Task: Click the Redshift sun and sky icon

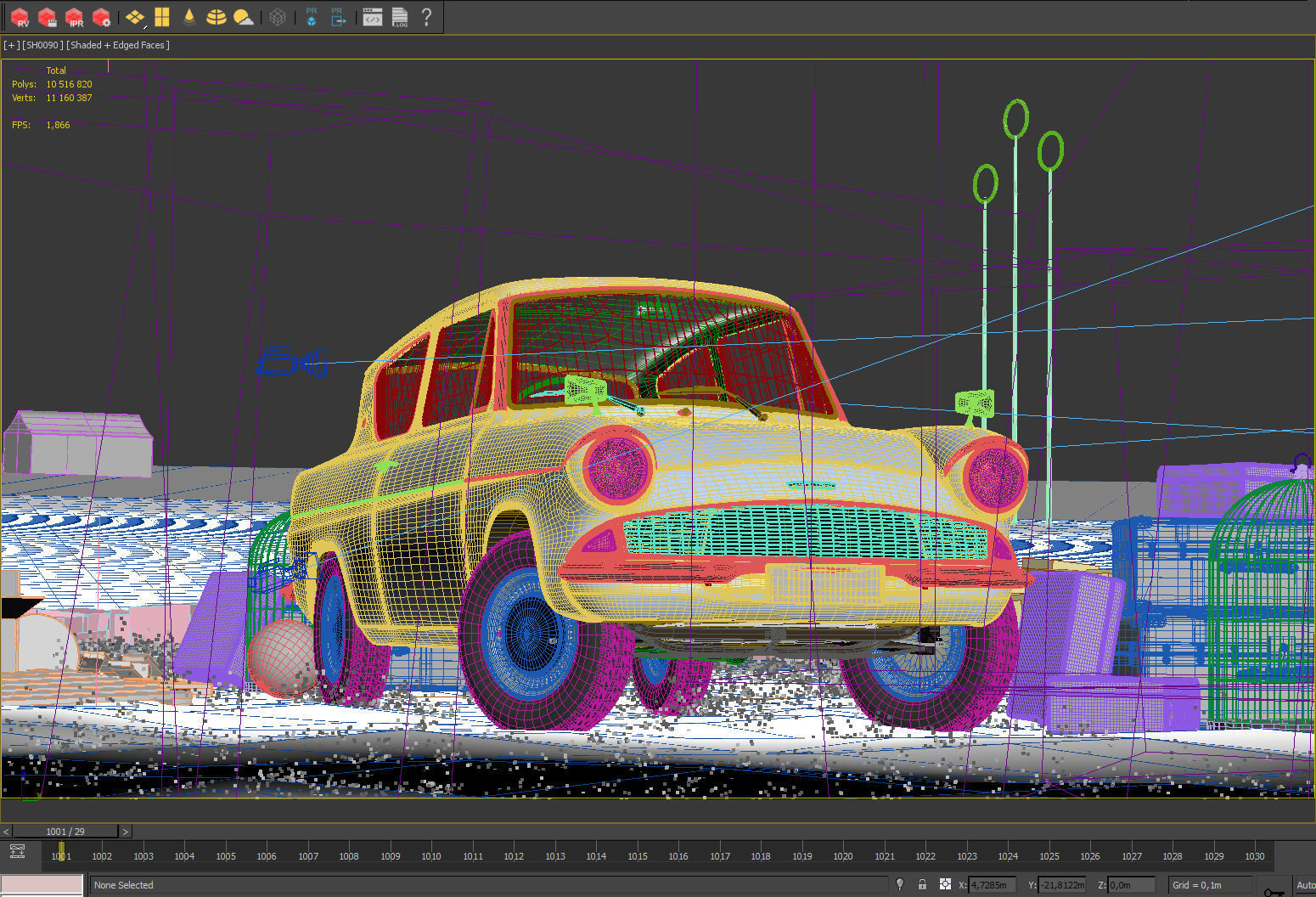Action: (x=243, y=17)
